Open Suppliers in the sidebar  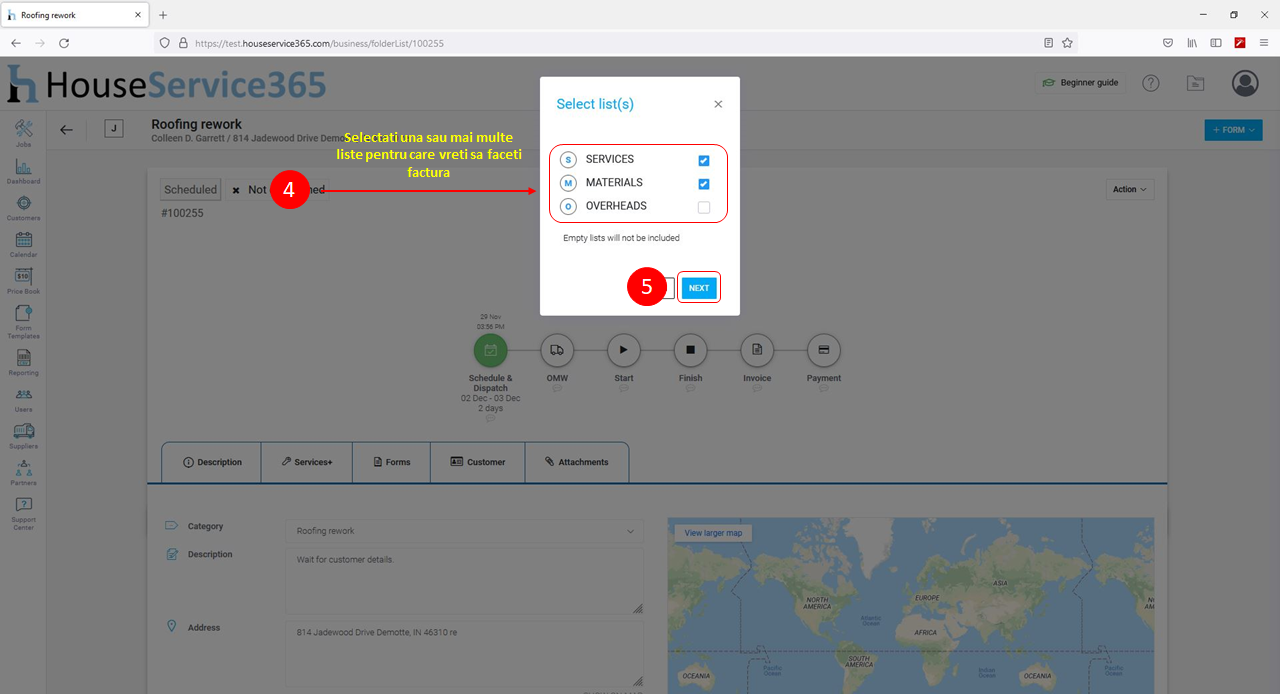coord(24,435)
